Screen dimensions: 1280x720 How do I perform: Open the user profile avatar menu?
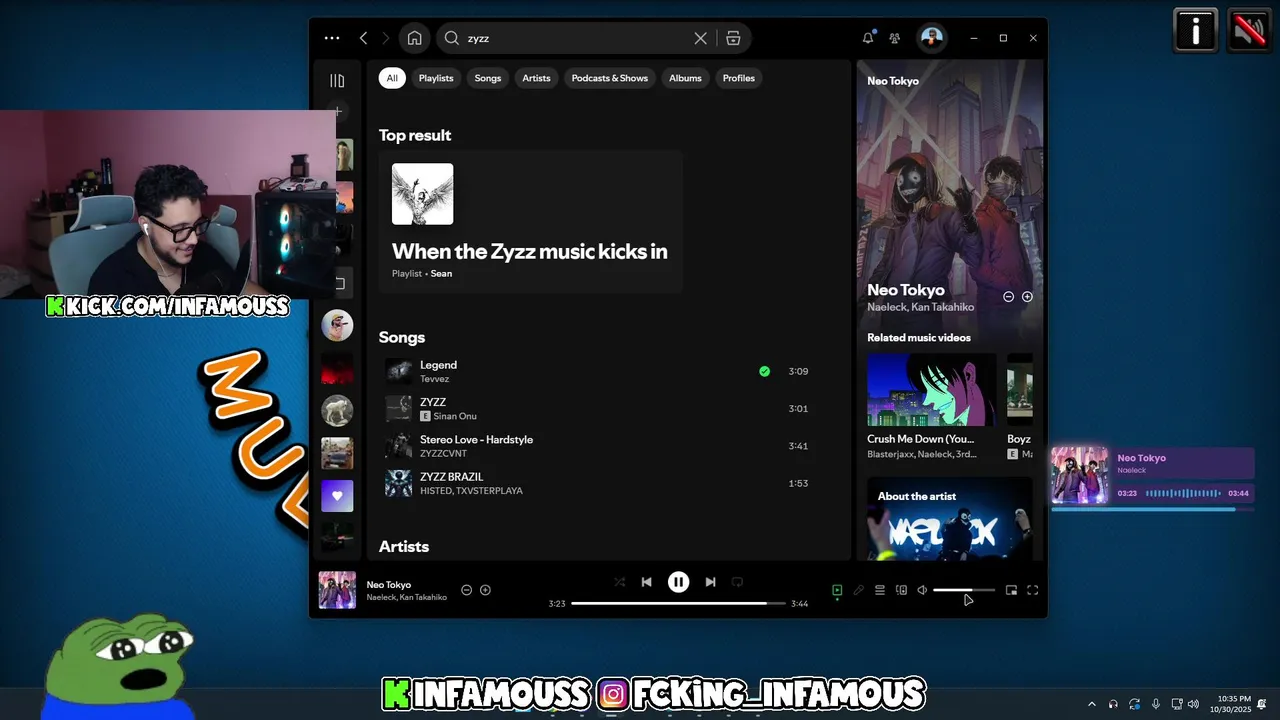931,38
